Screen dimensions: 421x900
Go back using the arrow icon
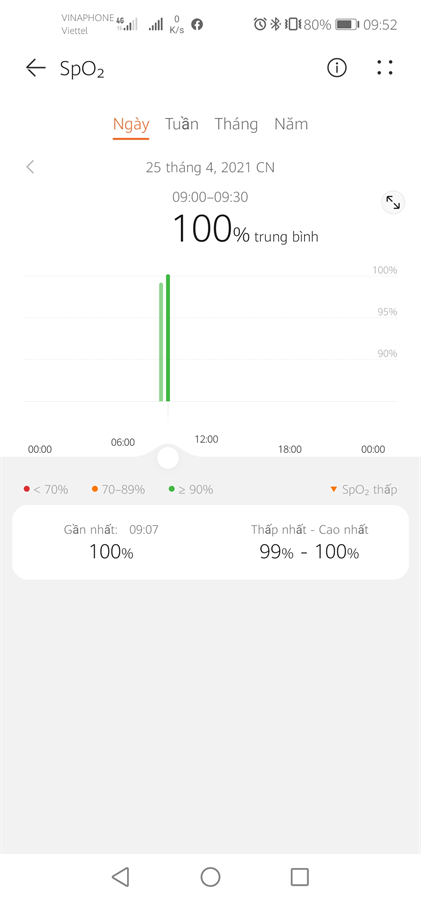(x=35, y=68)
